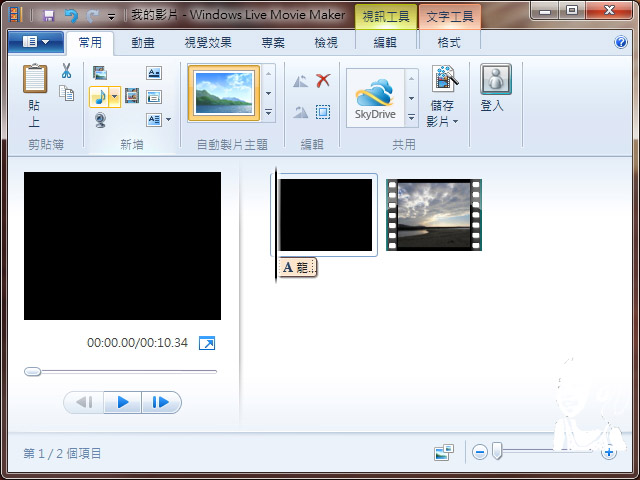Image resolution: width=640 pixels, height=480 pixels.
Task: Click the Movie Maker app icon in title bar
Action: (15, 15)
